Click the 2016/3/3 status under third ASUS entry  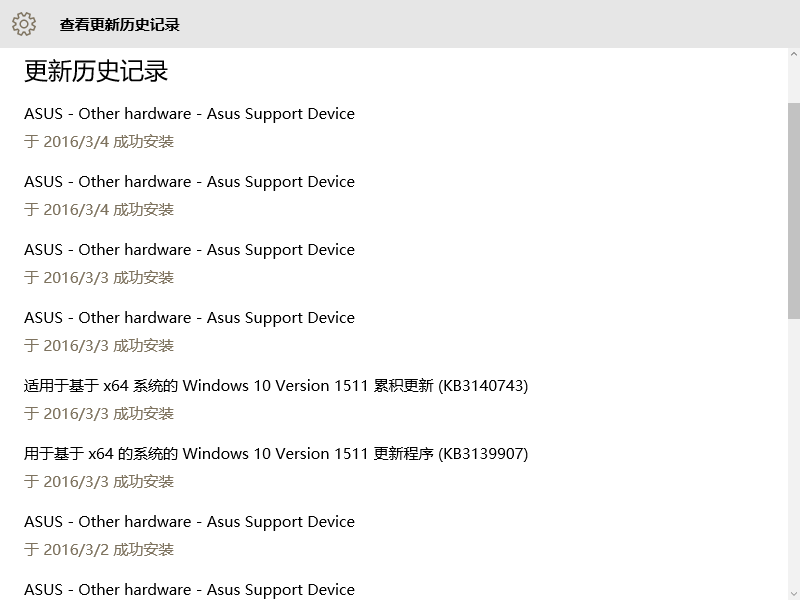99,278
